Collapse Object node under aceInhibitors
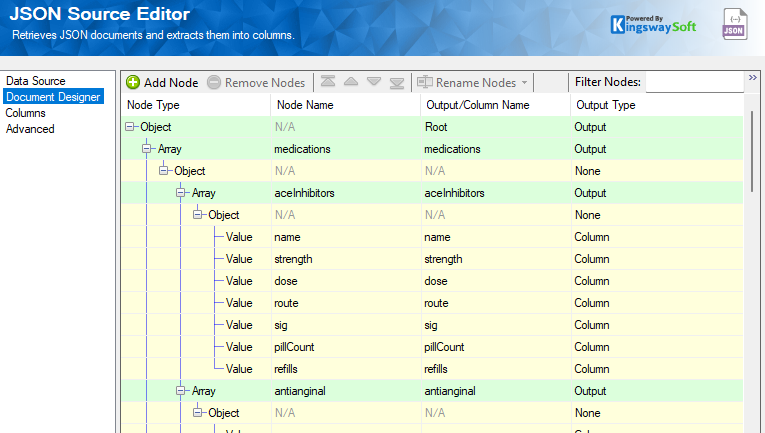This screenshot has width=765, height=433. (x=198, y=215)
